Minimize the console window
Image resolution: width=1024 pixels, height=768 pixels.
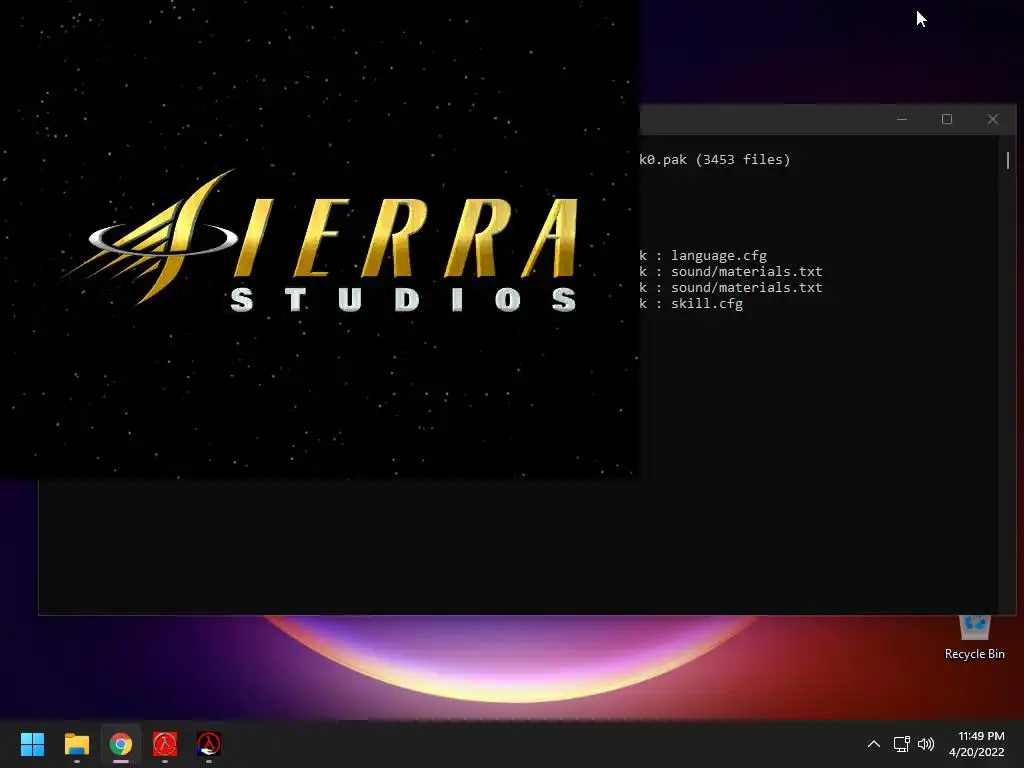(x=902, y=120)
